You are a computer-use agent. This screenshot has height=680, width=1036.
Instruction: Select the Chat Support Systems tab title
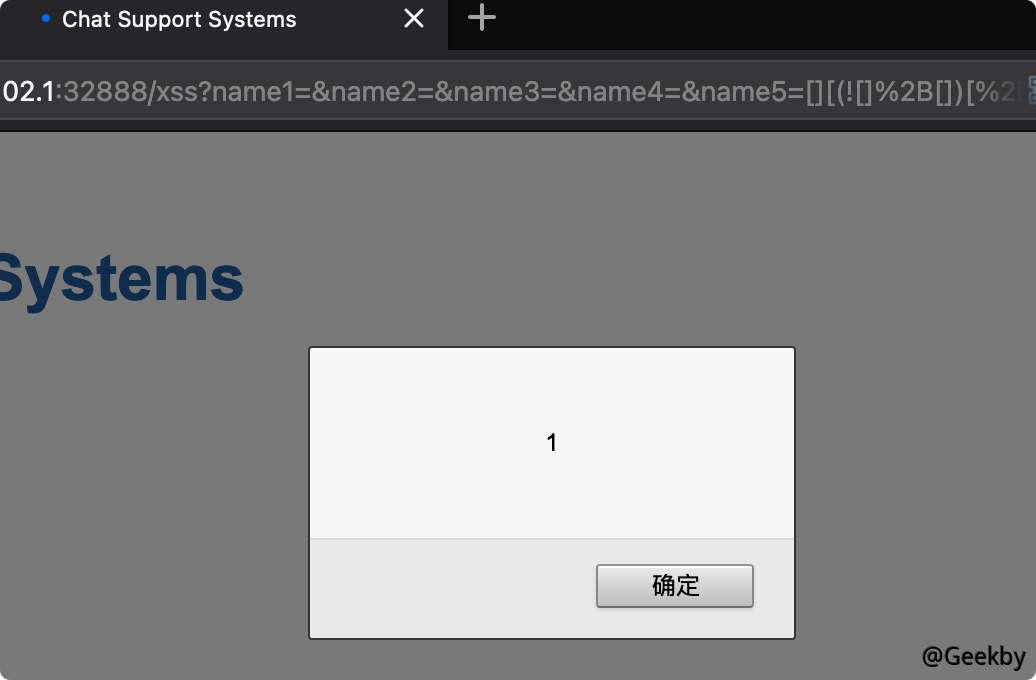tap(179, 20)
